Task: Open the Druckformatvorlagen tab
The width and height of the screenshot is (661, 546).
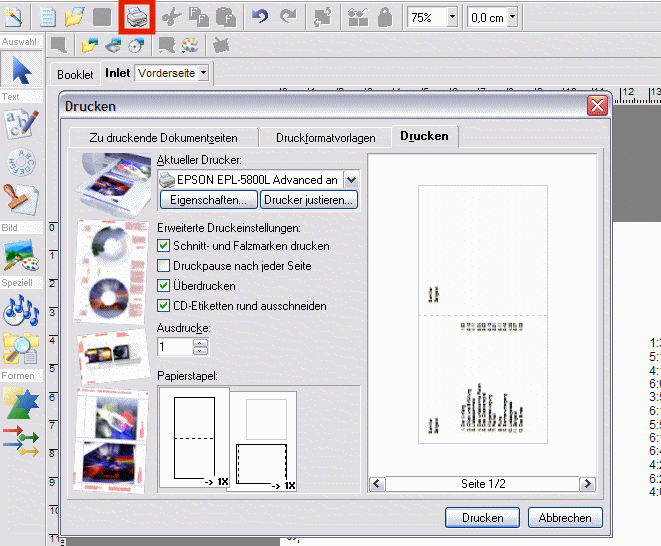Action: tap(326, 138)
